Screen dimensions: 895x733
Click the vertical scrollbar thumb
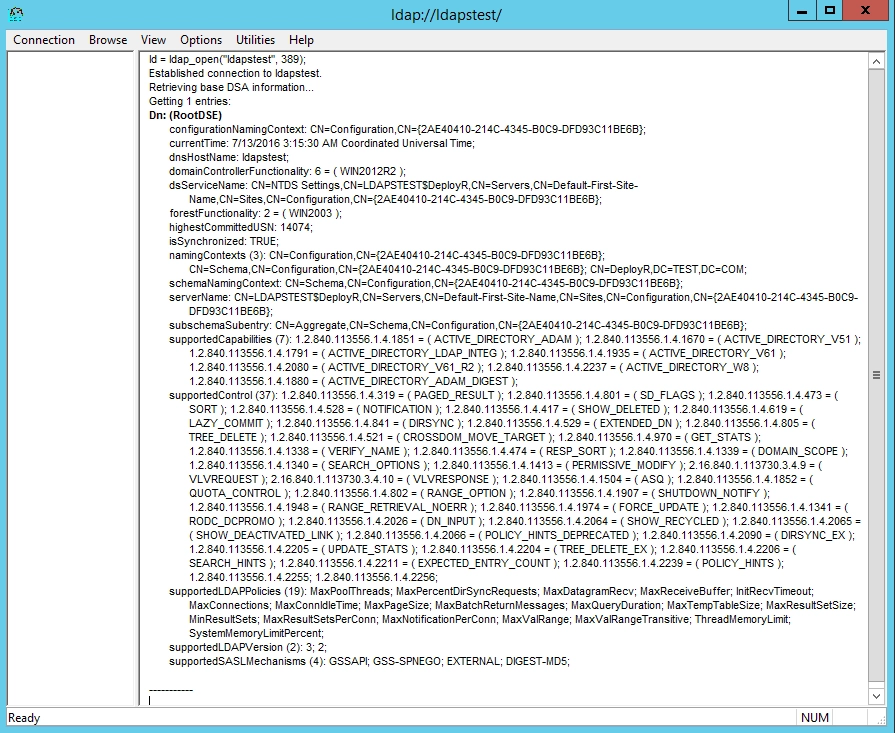(x=876, y=375)
